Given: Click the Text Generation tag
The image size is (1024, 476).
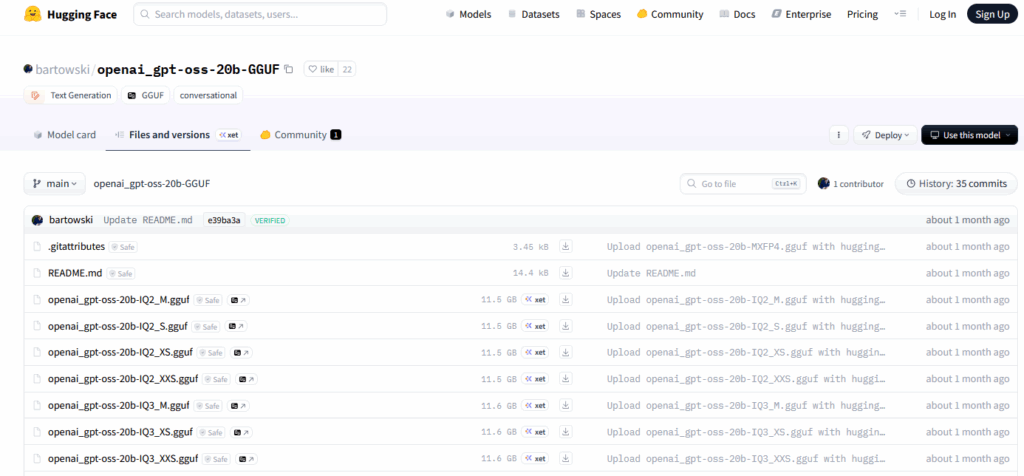Looking at the screenshot, I should tap(71, 95).
